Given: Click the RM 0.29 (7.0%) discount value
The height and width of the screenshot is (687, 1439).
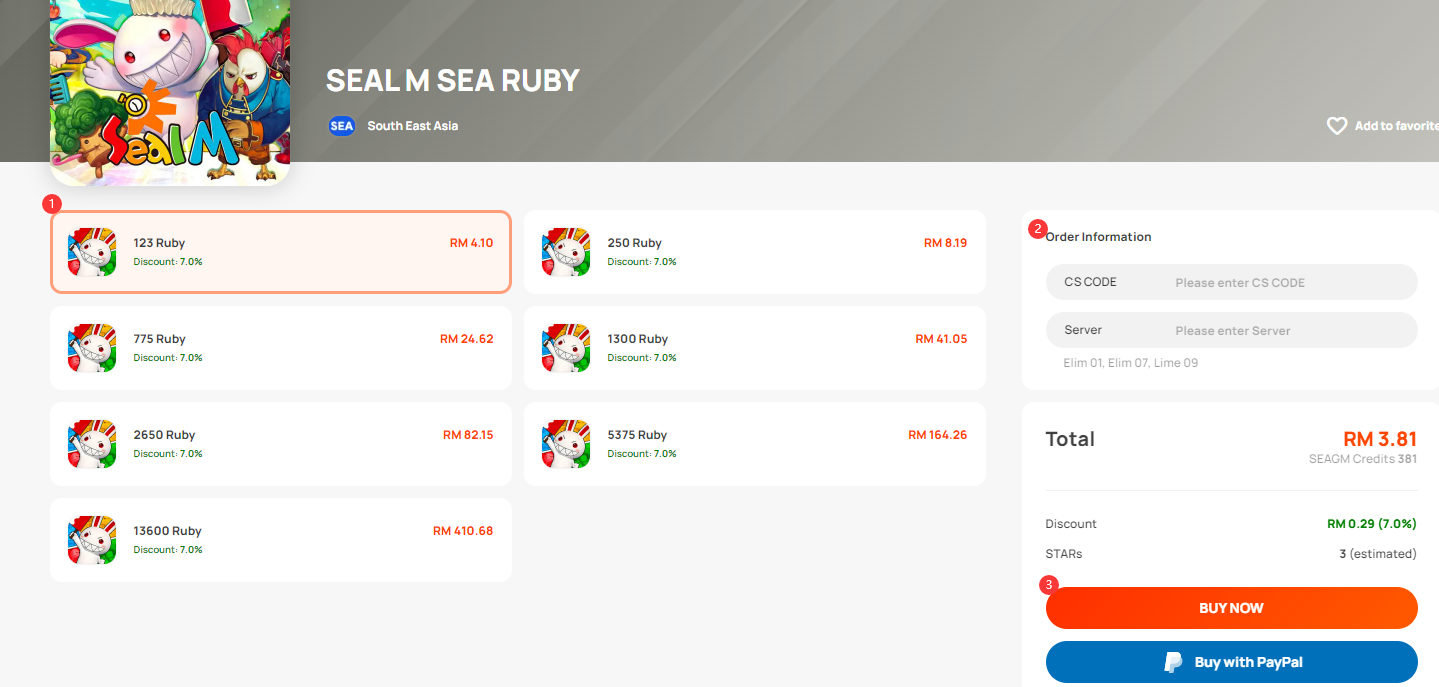Looking at the screenshot, I should [x=1372, y=524].
